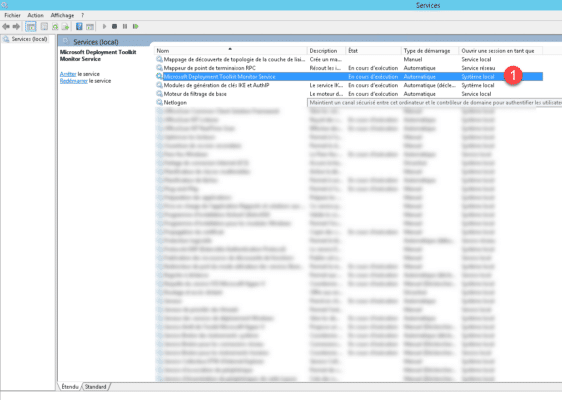Restart the service with the green restart icon
Viewport: 562px width, 400px height.
pyautogui.click(x=135, y=27)
